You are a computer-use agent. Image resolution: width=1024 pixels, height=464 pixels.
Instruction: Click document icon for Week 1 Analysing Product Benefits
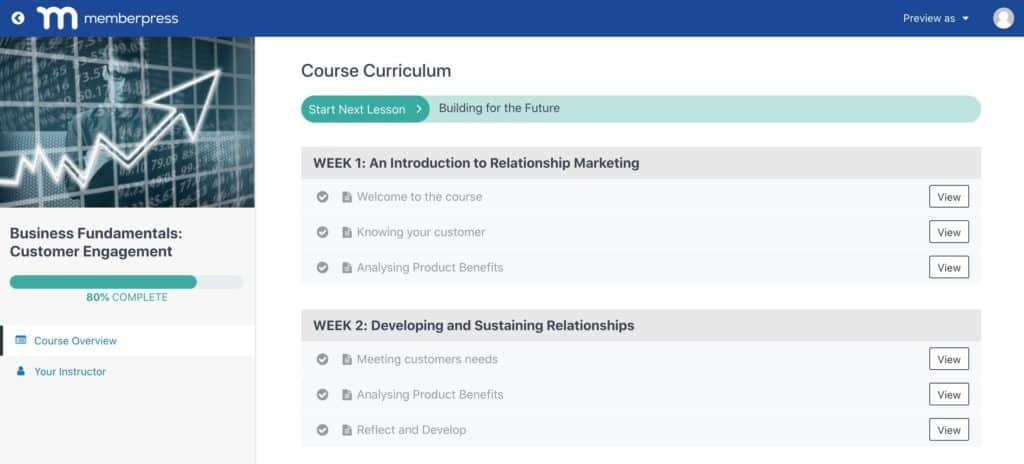click(x=347, y=267)
